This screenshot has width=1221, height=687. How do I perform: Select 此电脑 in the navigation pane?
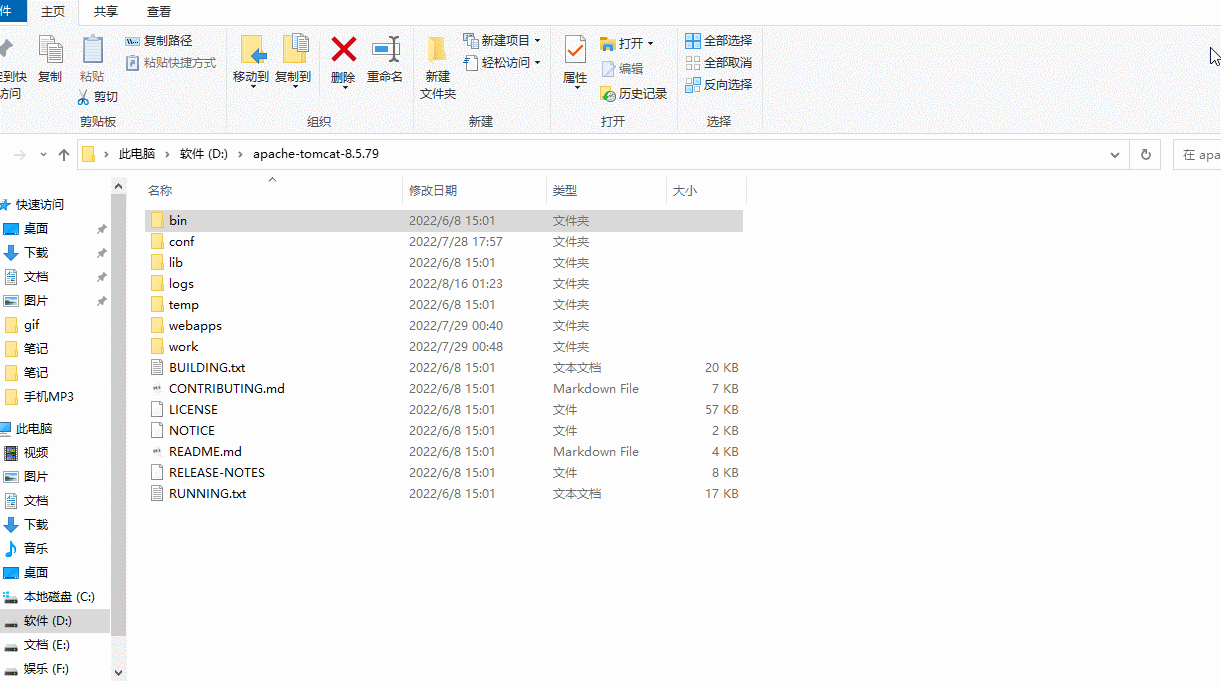click(34, 428)
